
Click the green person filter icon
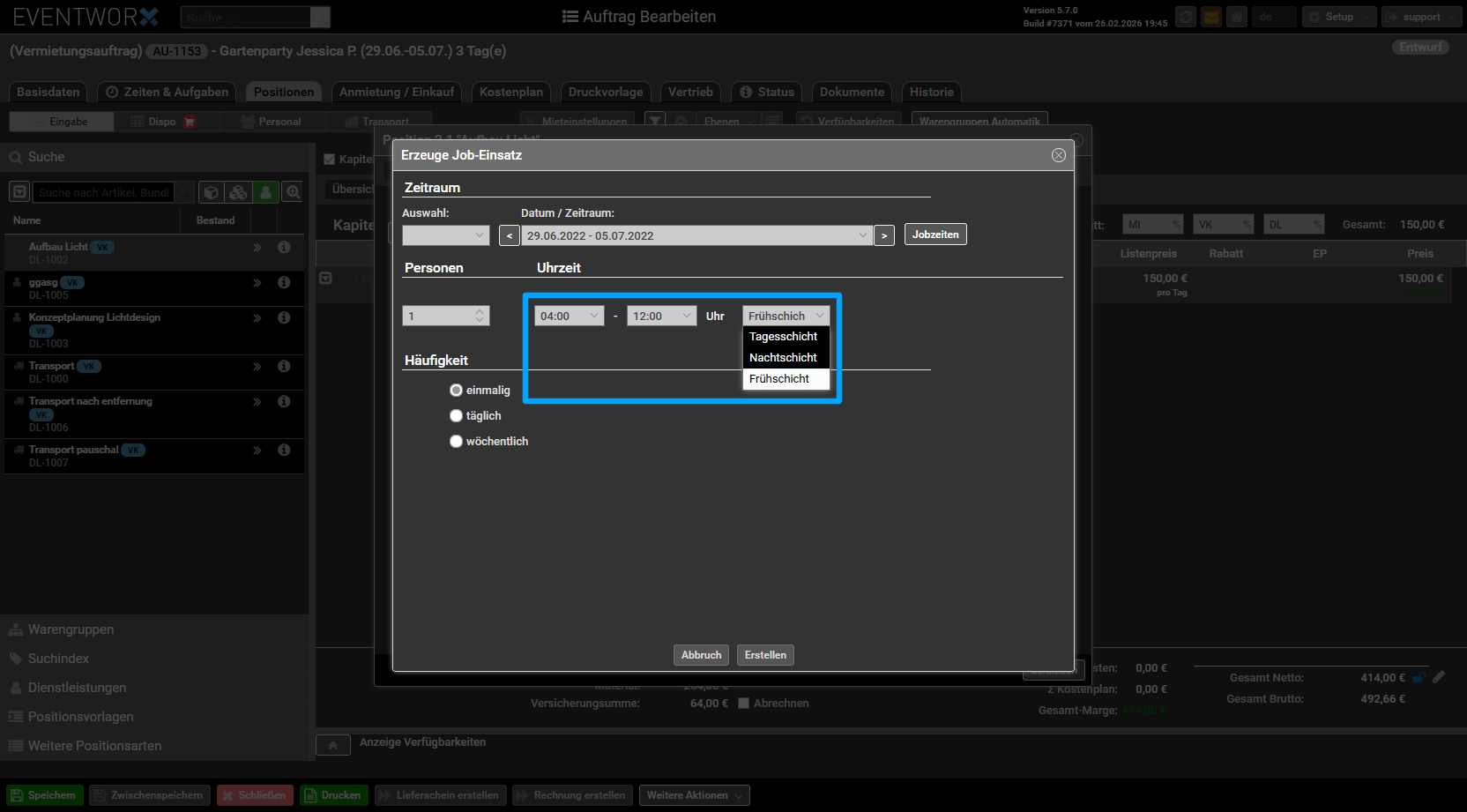tap(265, 192)
